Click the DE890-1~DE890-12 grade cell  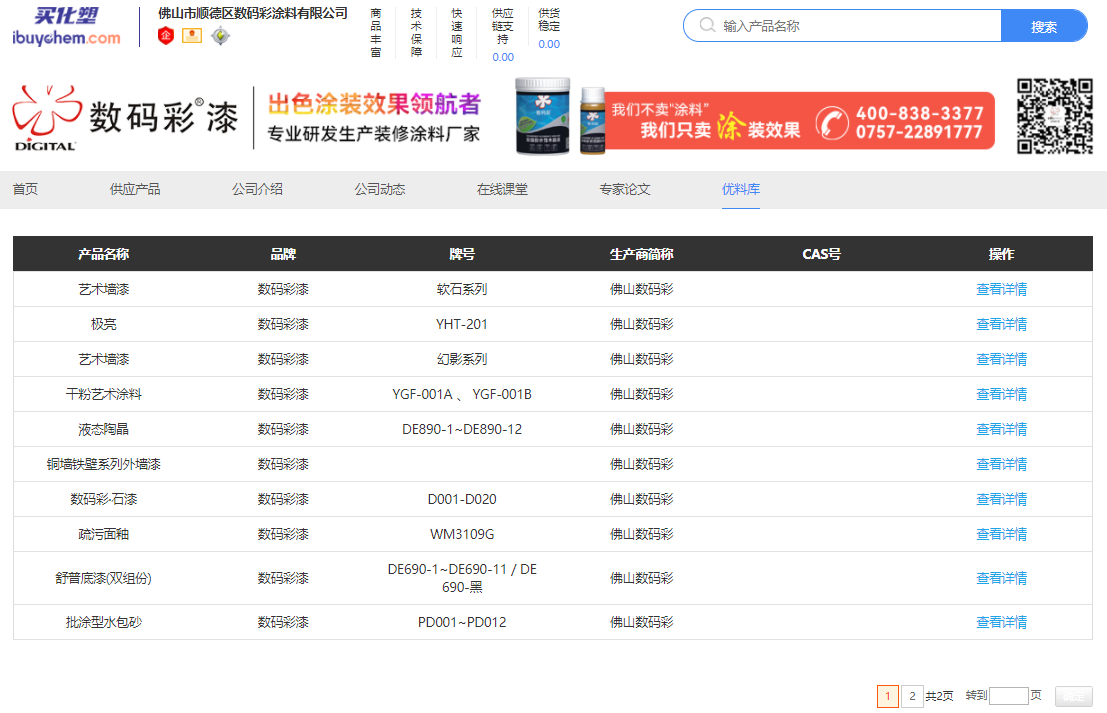462,429
